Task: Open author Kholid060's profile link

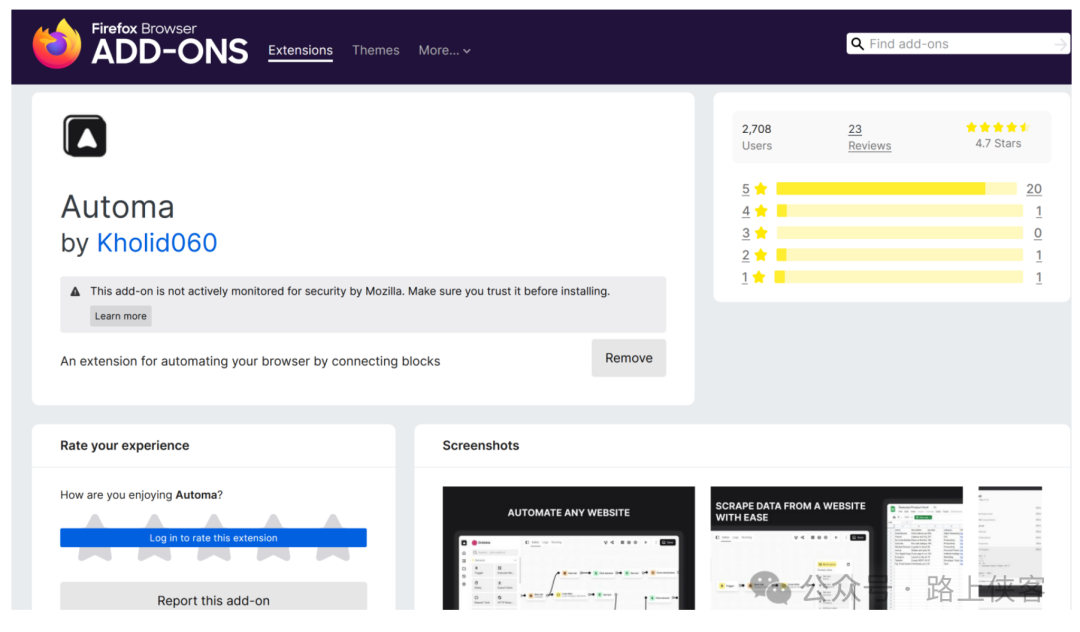Action: [x=156, y=242]
